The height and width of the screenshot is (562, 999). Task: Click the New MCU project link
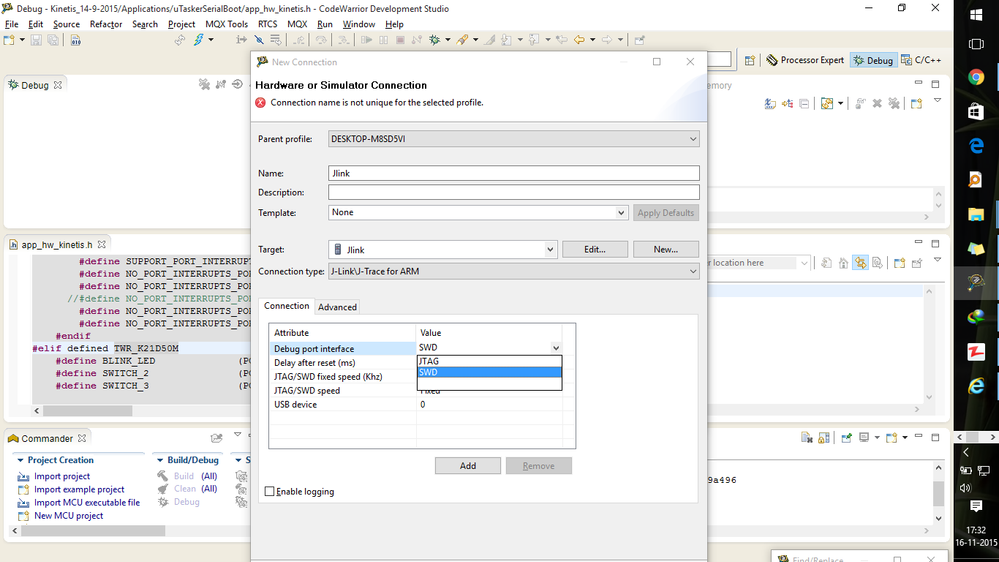point(68,515)
